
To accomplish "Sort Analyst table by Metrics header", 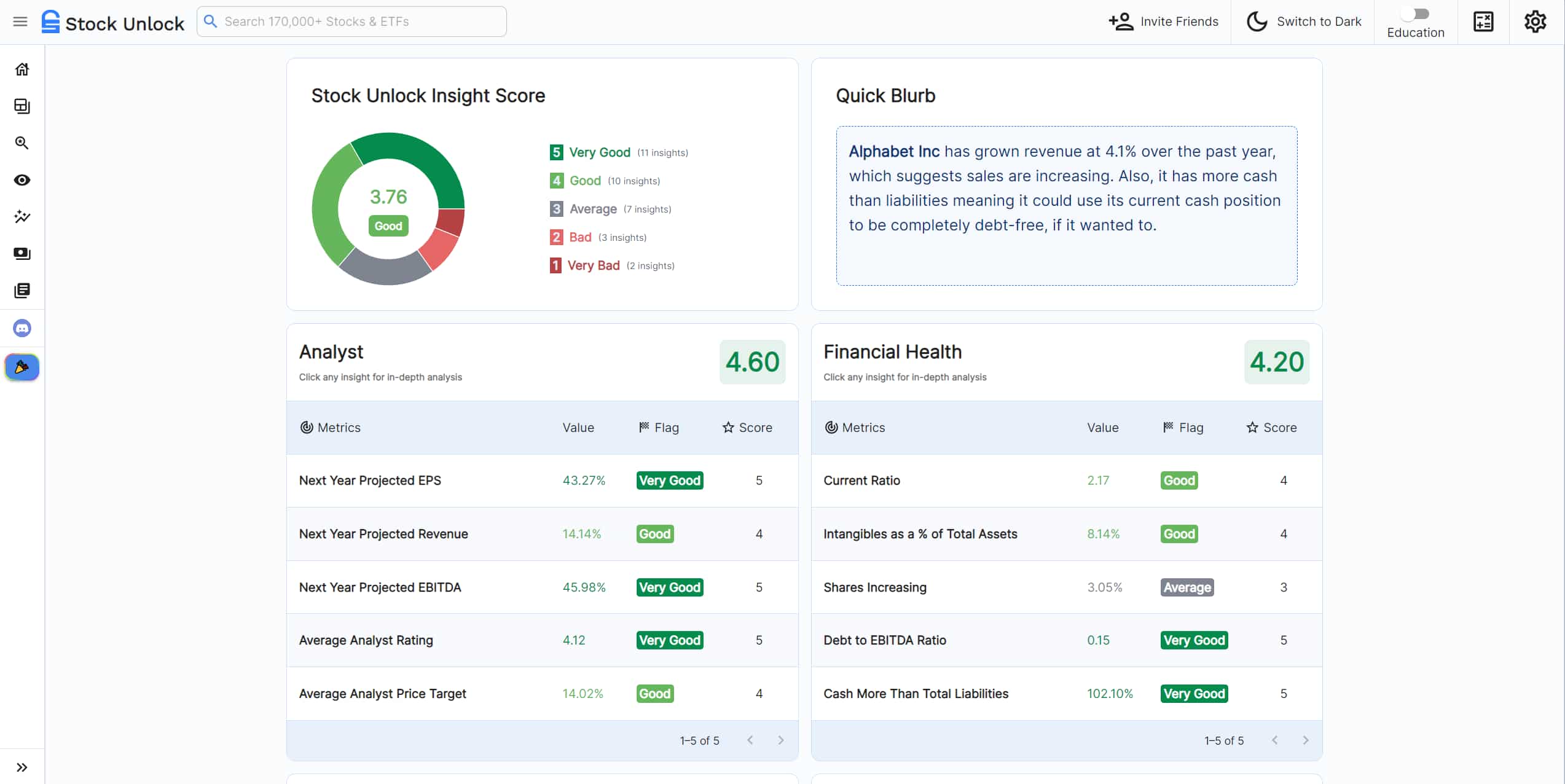I will [330, 428].
